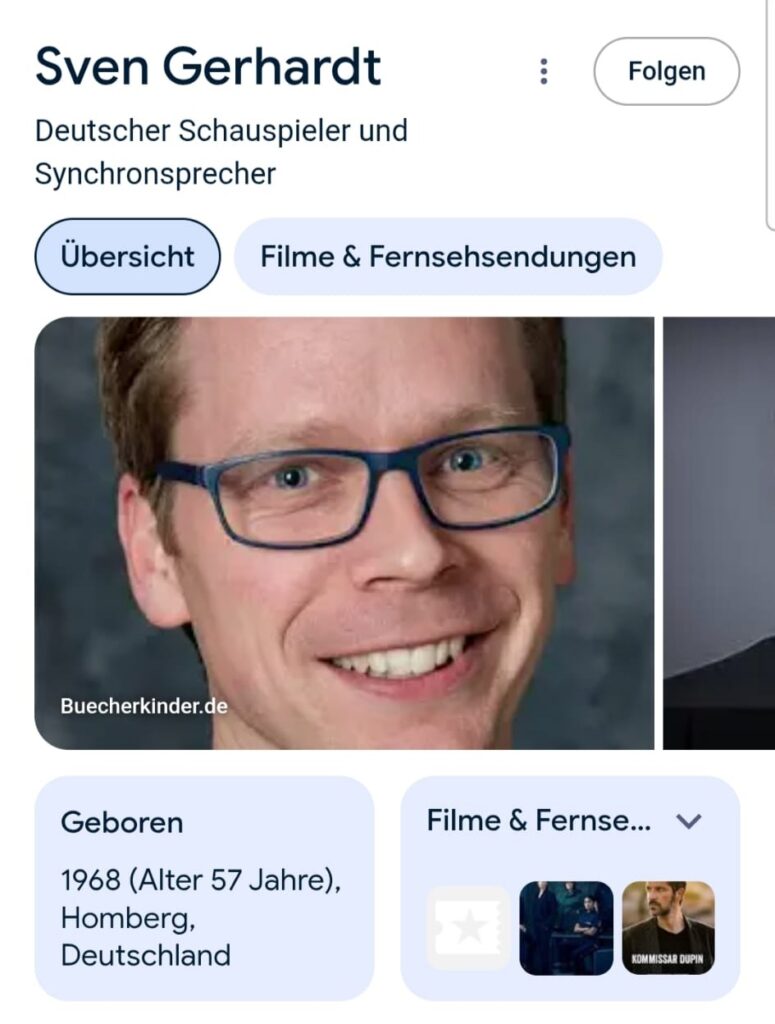
Task: Tap the 1968 birth year text
Action: [x=91, y=880]
